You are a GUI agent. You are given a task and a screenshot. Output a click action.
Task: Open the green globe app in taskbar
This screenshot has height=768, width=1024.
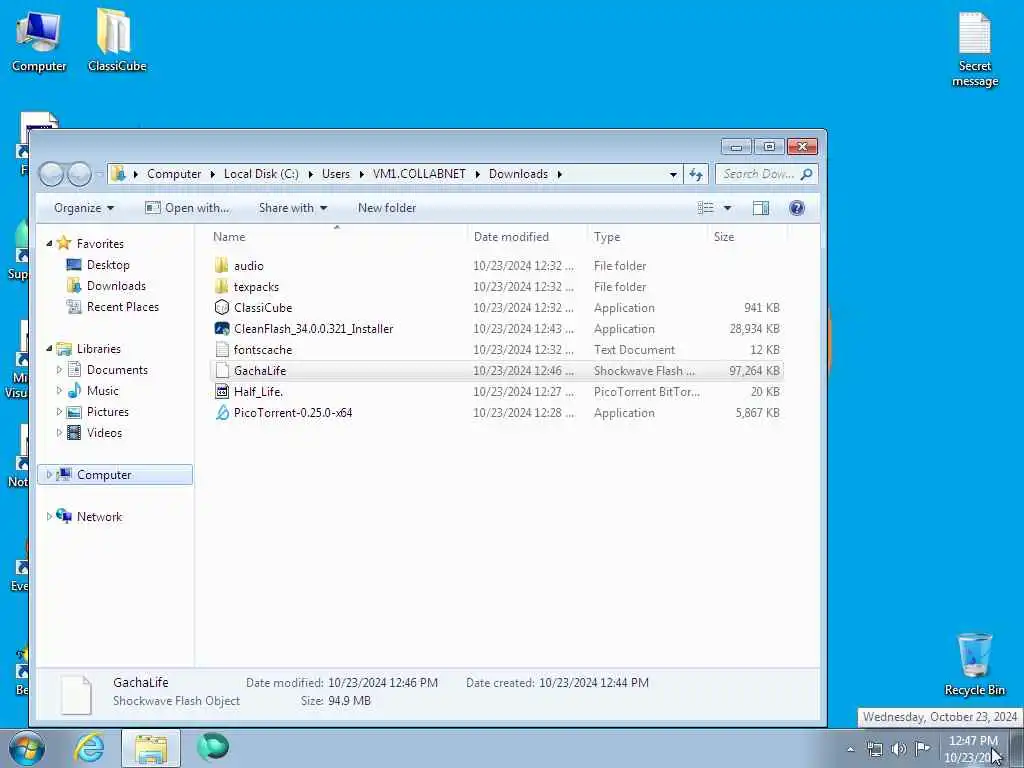click(x=212, y=747)
